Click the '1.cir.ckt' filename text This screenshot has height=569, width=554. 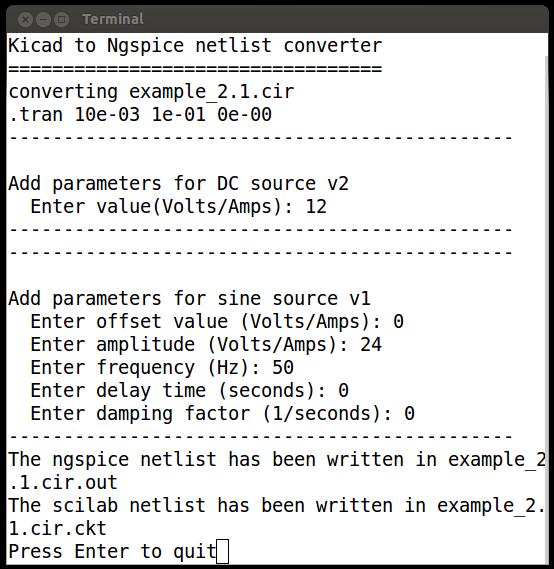[57, 529]
